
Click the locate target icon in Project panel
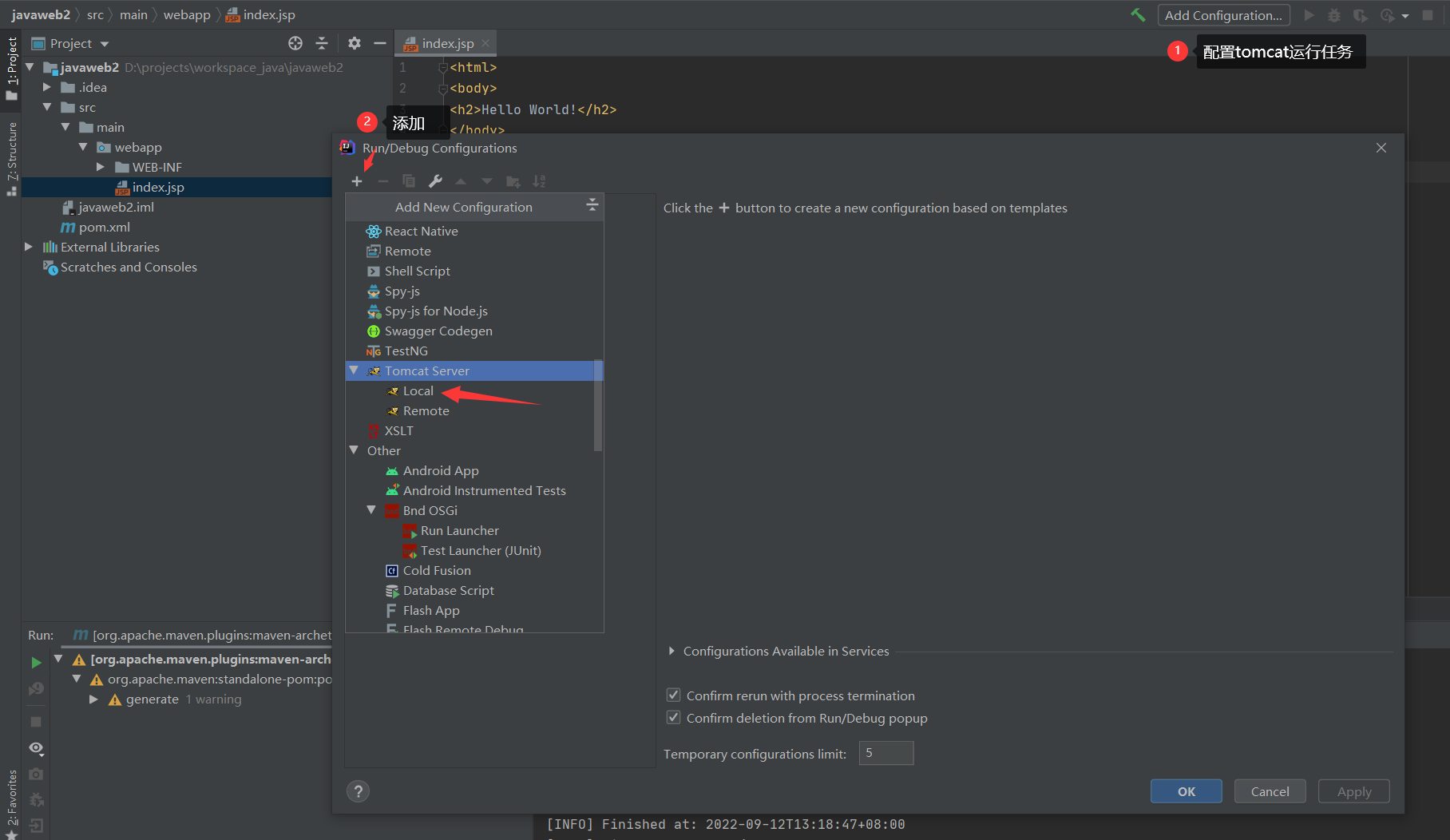(x=295, y=43)
